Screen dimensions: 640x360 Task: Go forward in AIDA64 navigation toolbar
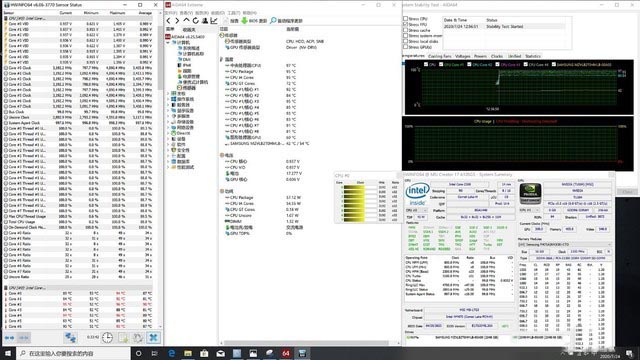pos(177,20)
